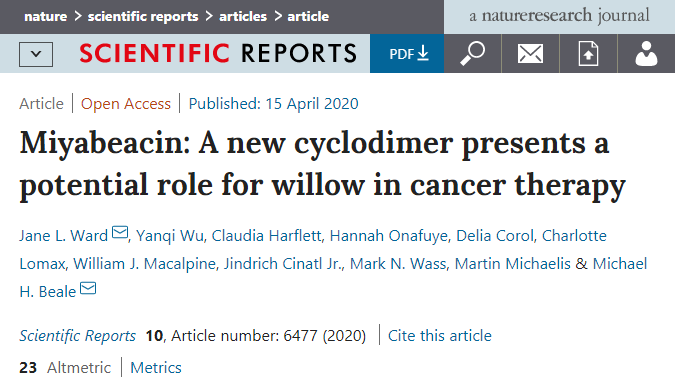675x390 pixels.
Task: Click the submit manuscript upload icon
Action: [588, 53]
